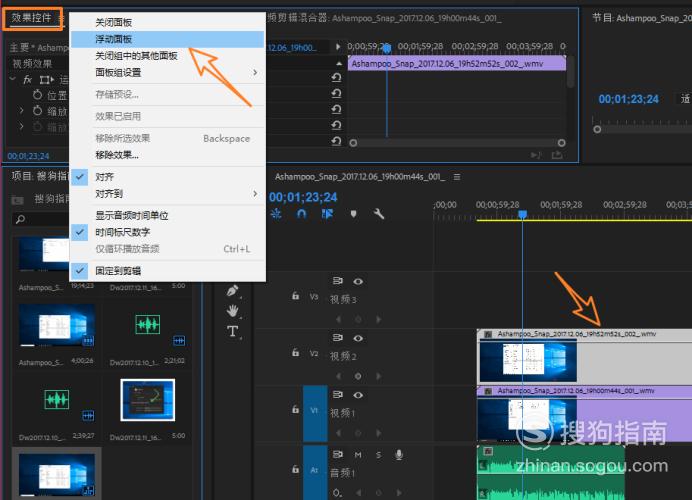Go to next keyframe on 视频2 track
The width and height of the screenshot is (692, 500).
[x=378, y=376]
